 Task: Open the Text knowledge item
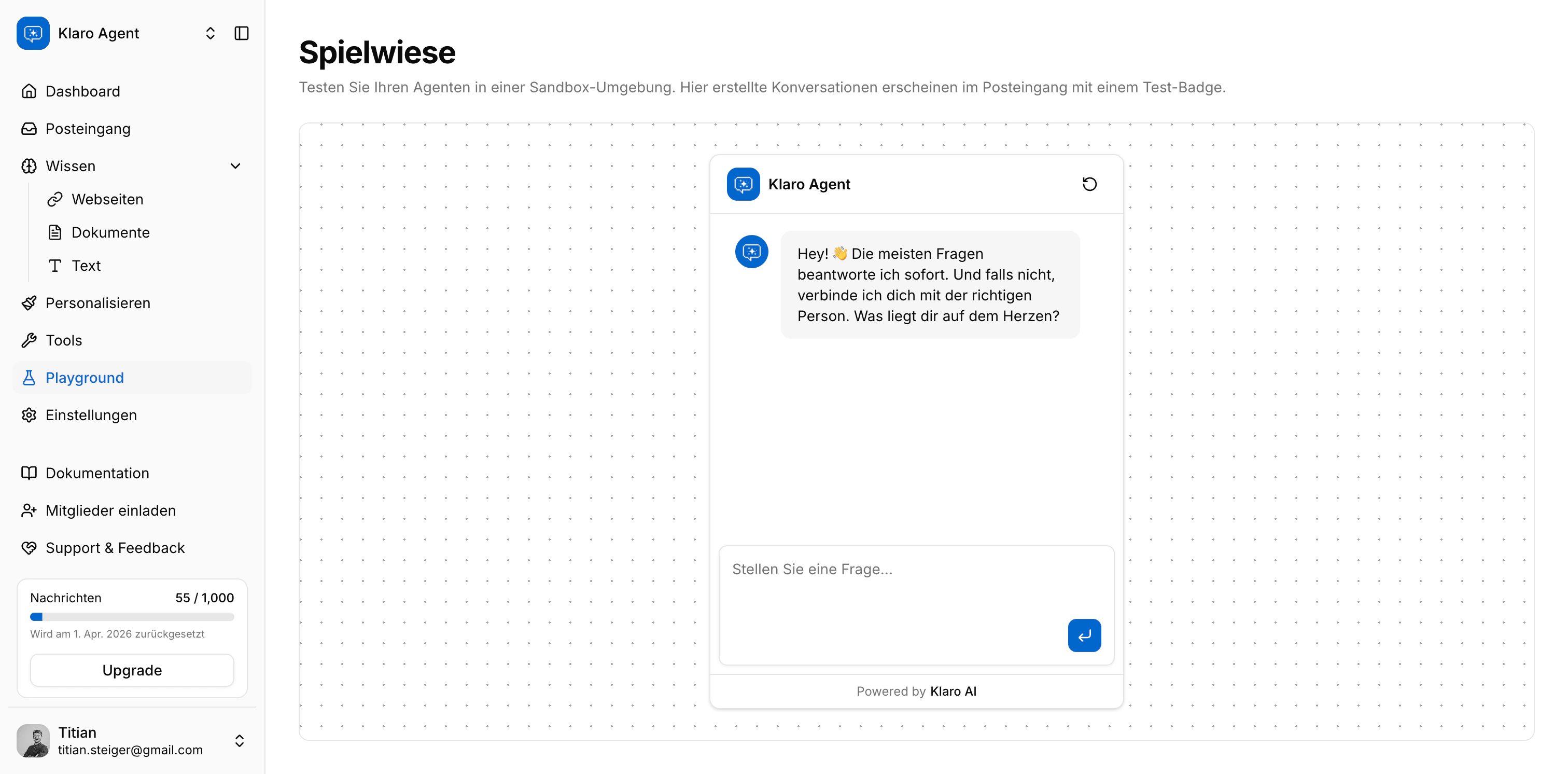tap(86, 266)
